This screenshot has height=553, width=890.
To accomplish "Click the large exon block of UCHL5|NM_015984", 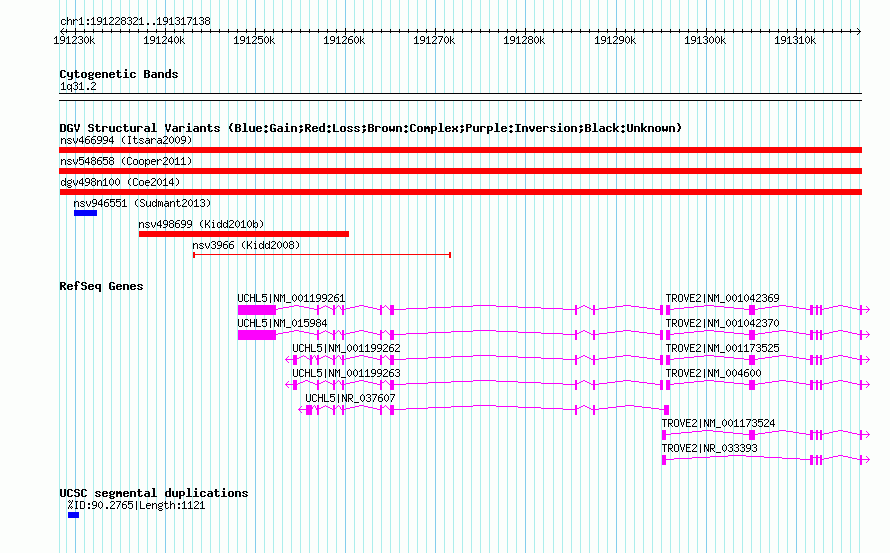I will (x=257, y=335).
